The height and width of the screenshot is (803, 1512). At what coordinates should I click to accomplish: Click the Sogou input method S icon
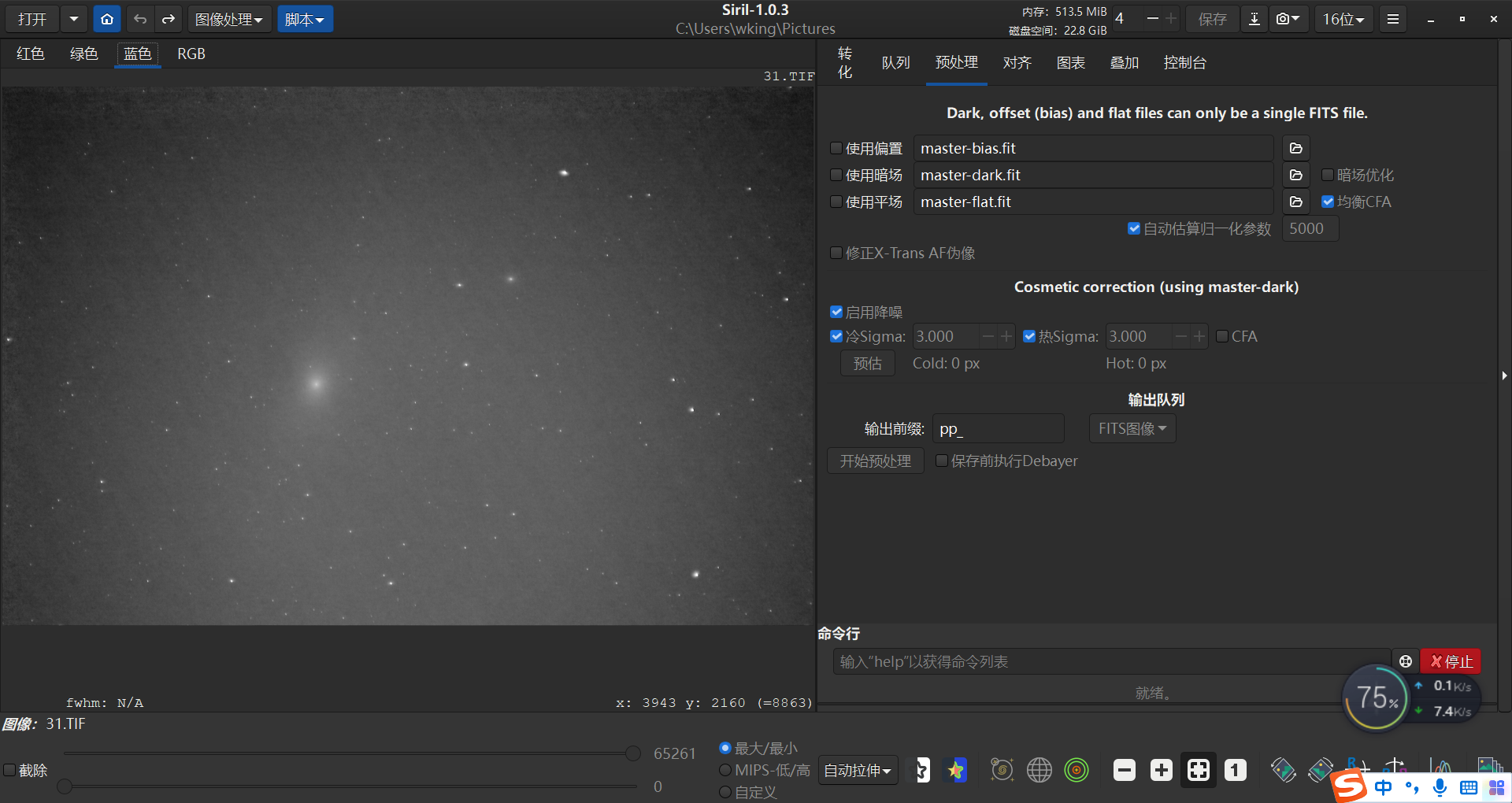point(1350,786)
